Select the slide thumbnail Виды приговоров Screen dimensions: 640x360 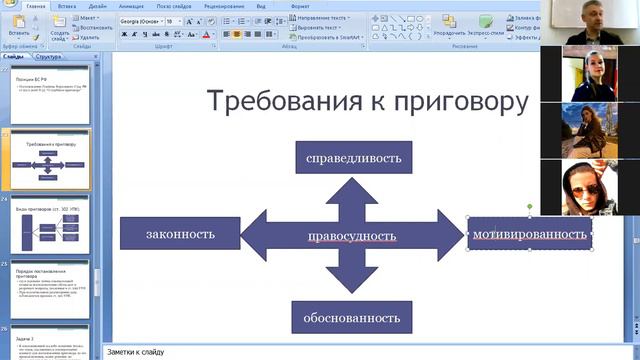click(50, 224)
